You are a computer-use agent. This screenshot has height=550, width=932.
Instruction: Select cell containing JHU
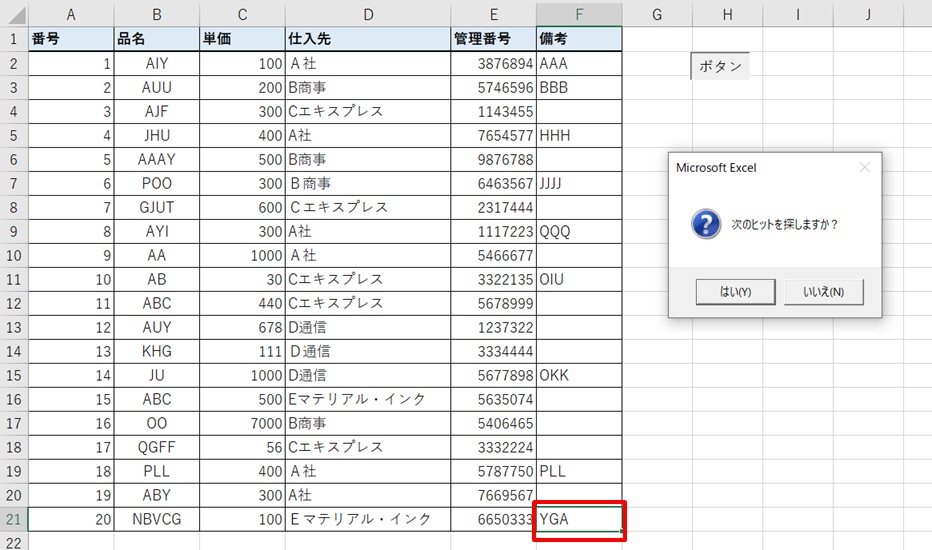click(x=156, y=136)
